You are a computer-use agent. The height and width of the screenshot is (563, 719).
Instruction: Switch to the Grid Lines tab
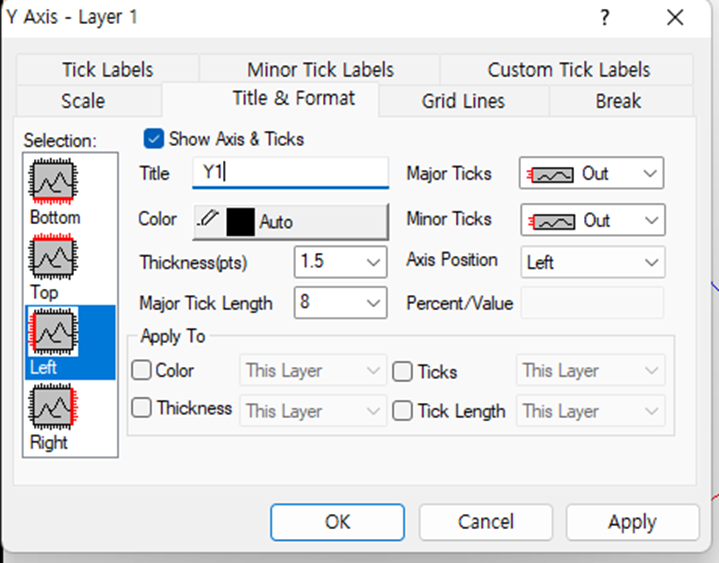pos(463,101)
